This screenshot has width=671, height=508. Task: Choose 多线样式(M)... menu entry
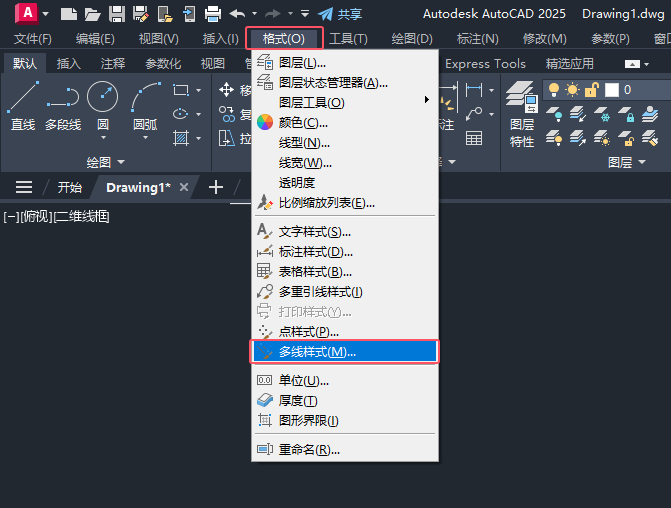click(x=345, y=352)
